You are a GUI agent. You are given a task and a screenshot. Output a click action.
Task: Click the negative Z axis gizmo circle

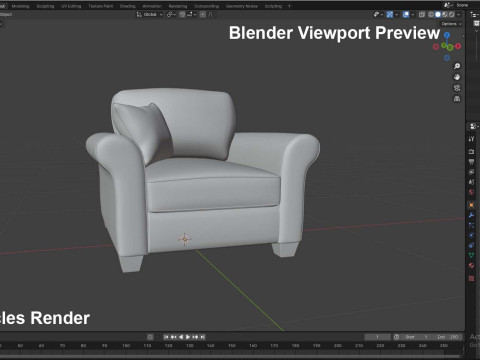[447, 58]
